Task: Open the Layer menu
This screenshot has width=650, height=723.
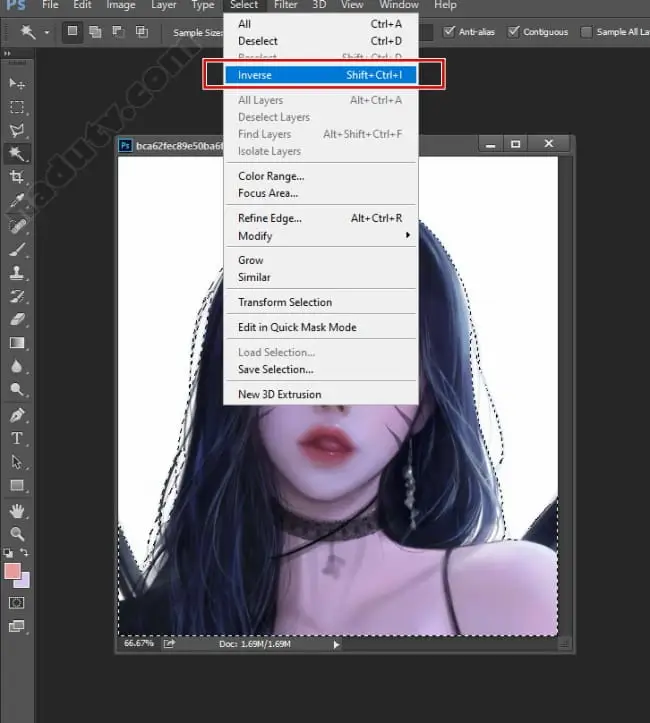Action: point(164,5)
